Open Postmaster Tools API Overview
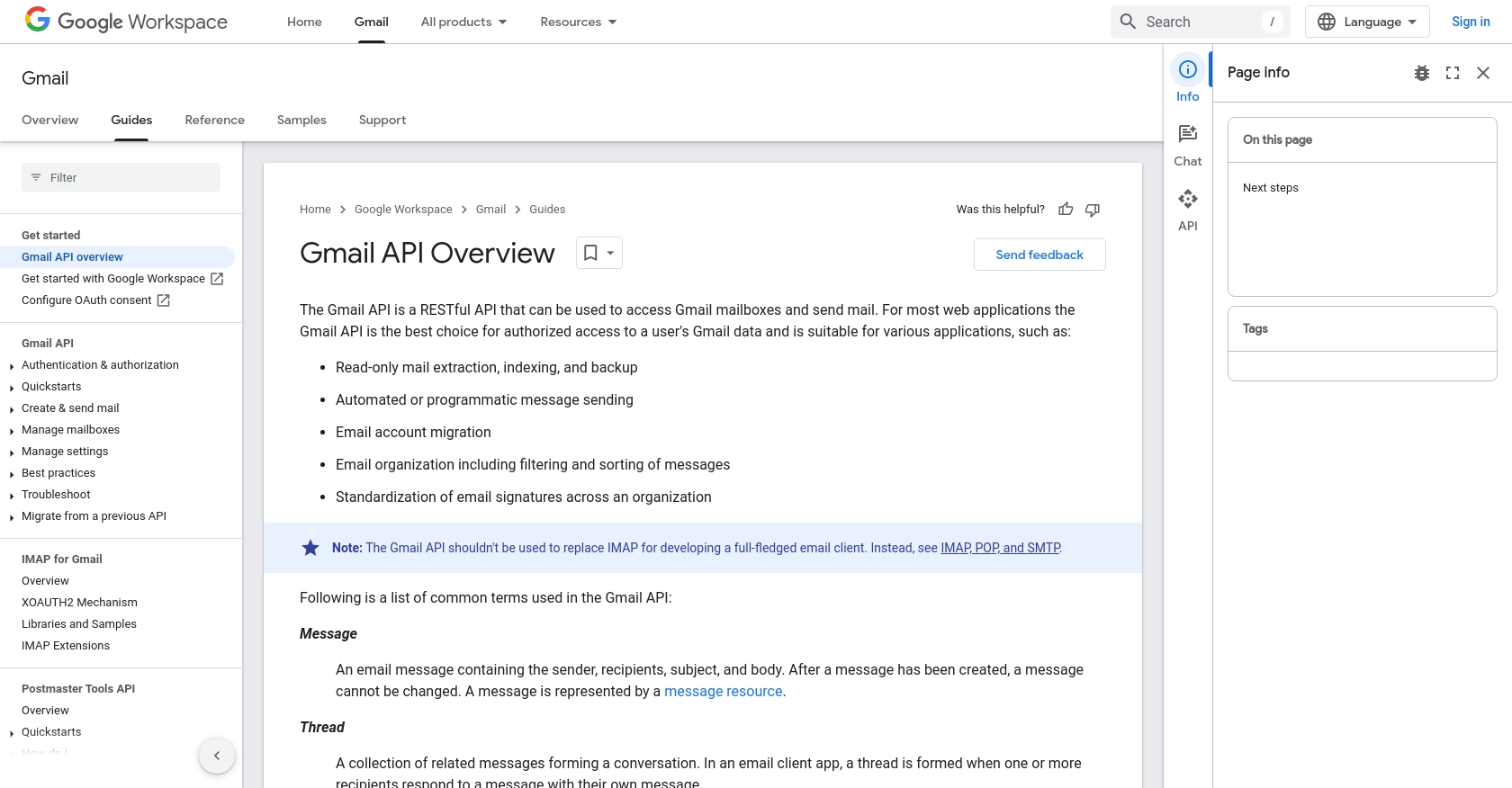Image resolution: width=1512 pixels, height=788 pixels. click(45, 711)
